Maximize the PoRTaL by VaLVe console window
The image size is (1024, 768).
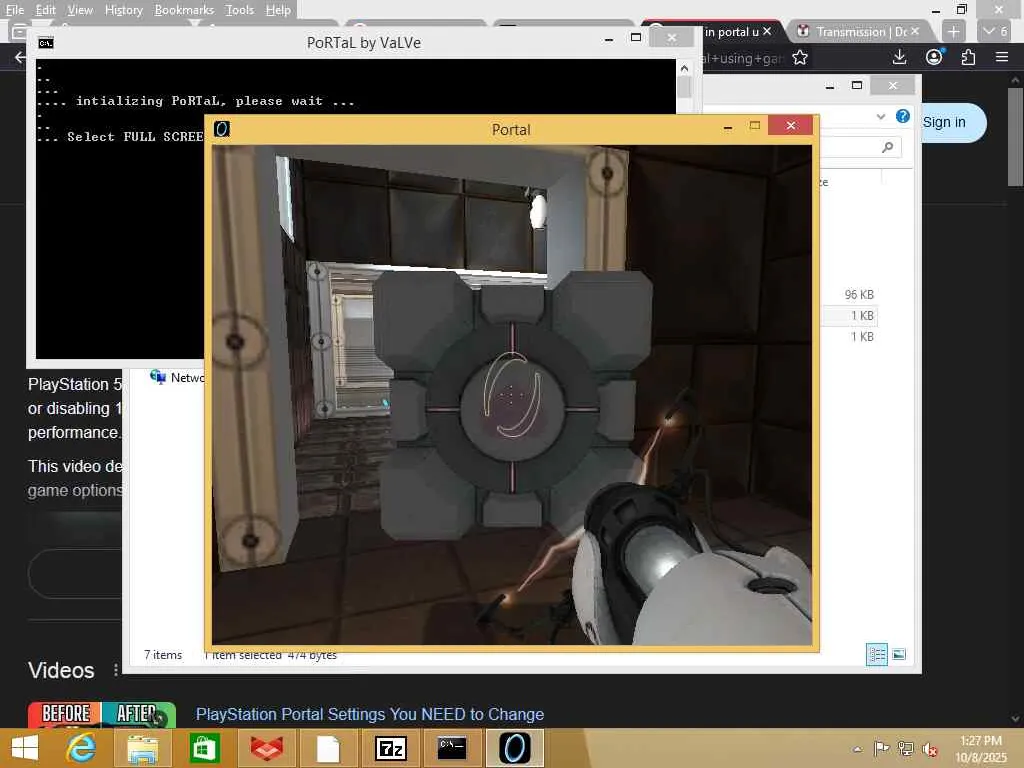click(636, 38)
